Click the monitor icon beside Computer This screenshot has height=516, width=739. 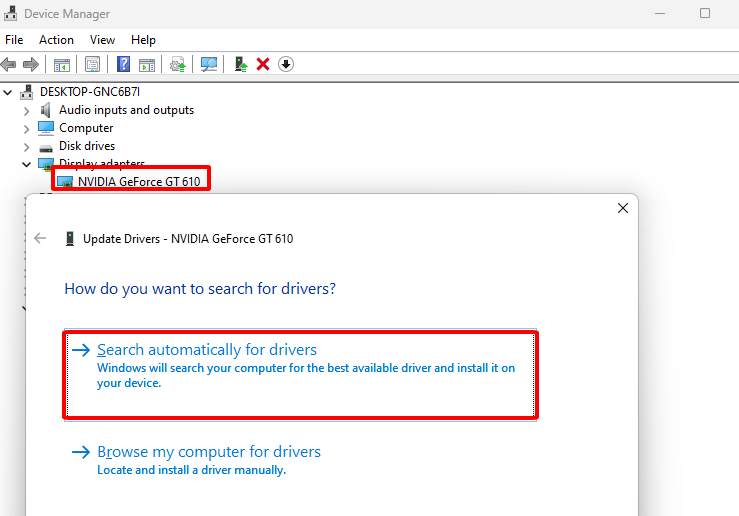pos(46,128)
